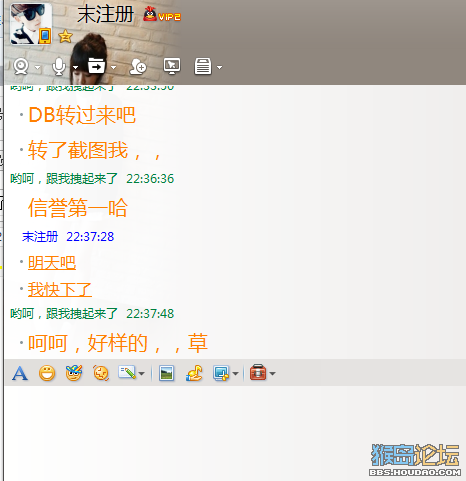Send a window shake nudge

pyautogui.click(x=101, y=373)
